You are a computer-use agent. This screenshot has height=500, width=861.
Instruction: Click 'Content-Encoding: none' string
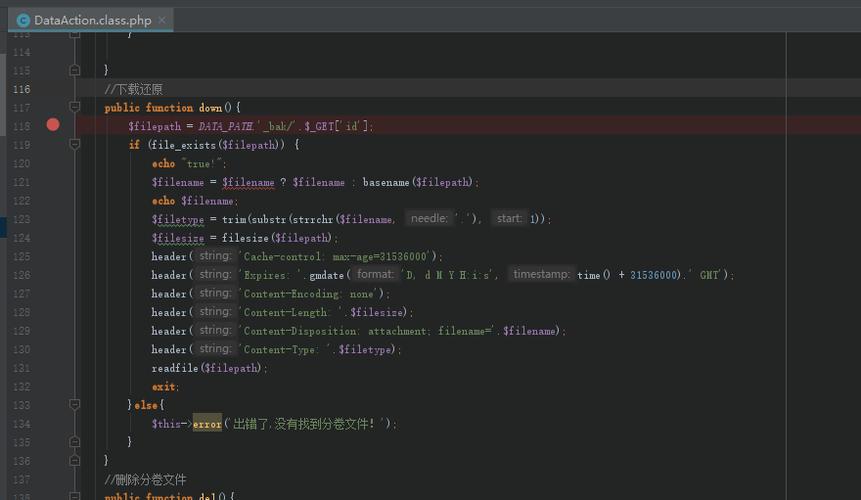[x=309, y=294]
